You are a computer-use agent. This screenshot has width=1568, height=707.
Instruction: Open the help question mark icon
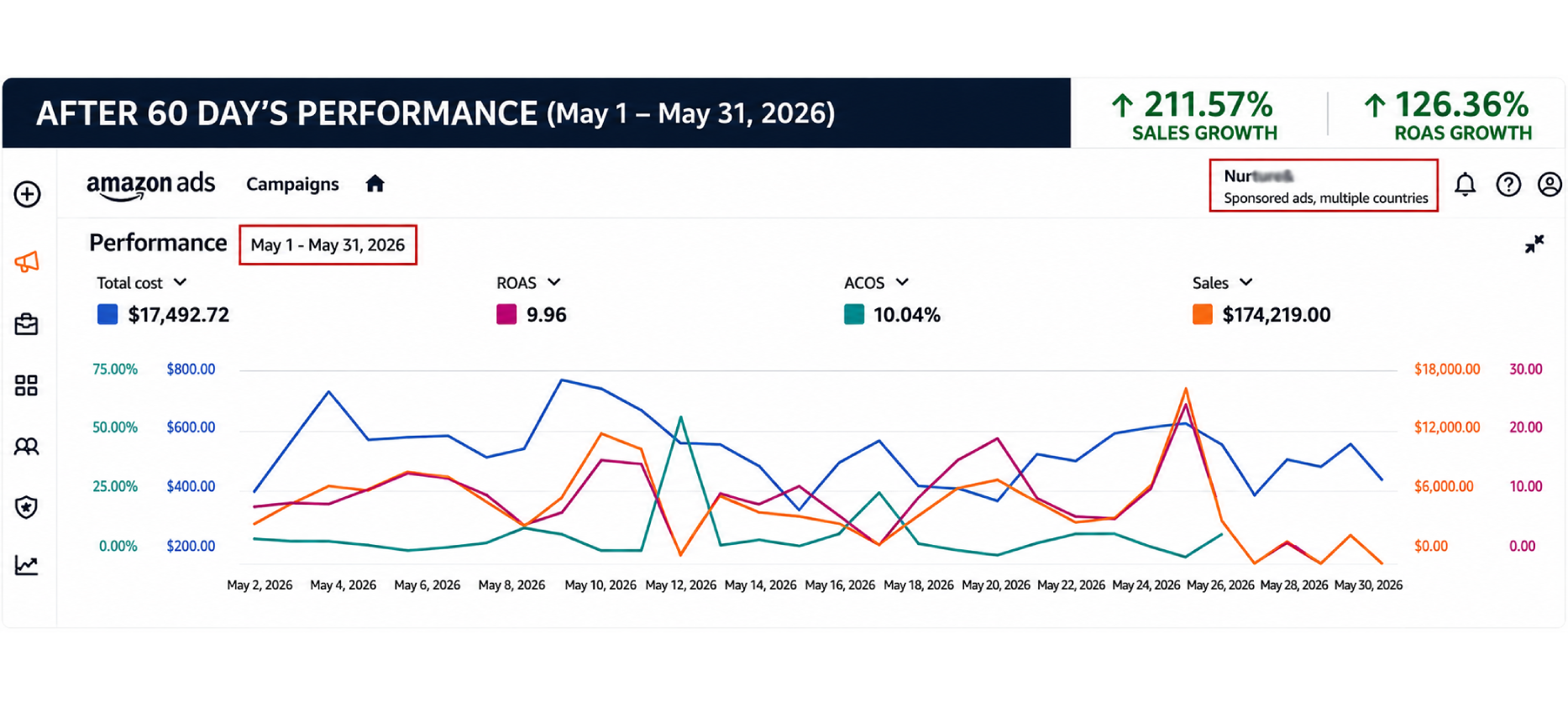(1508, 185)
